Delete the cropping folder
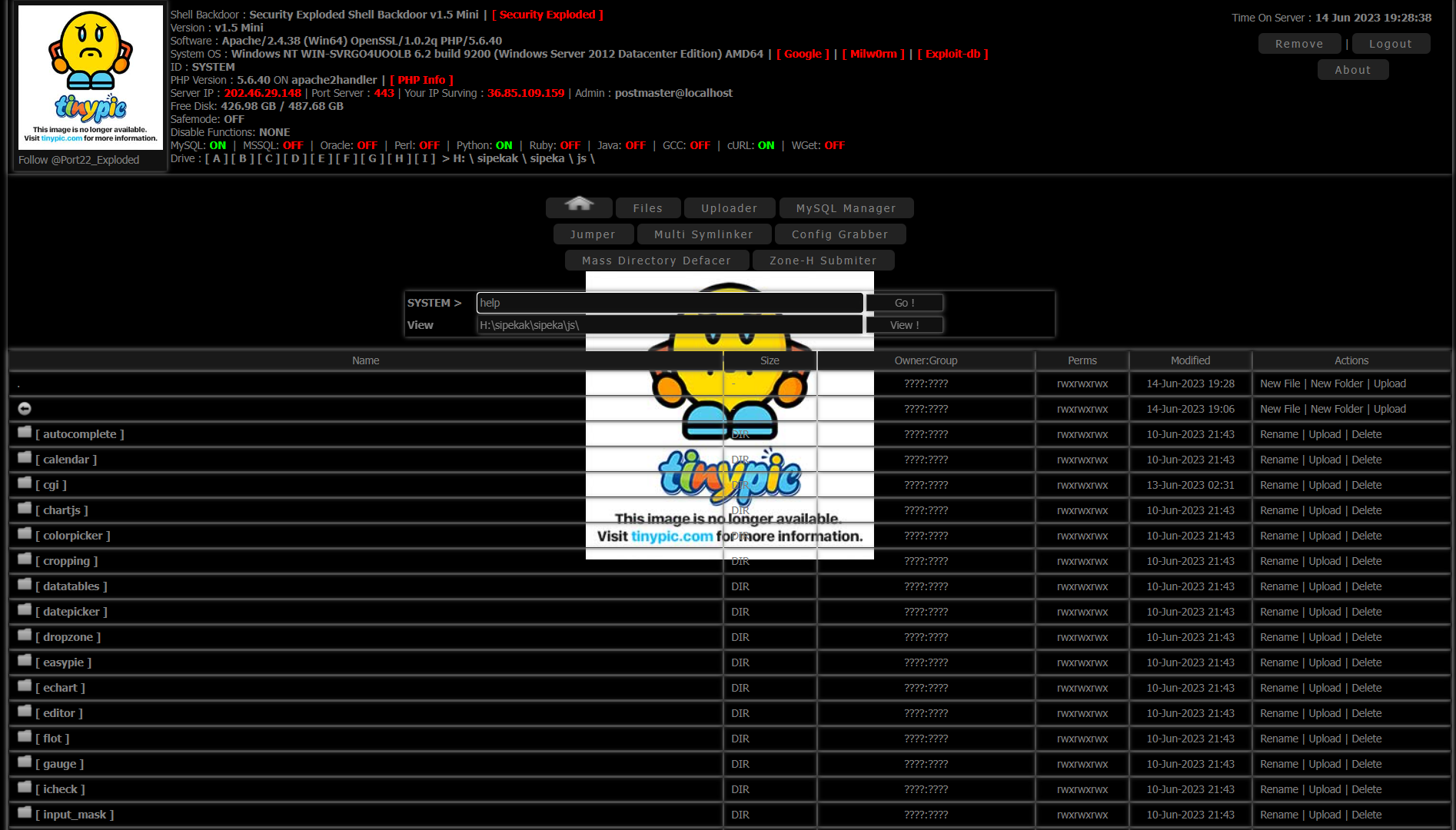Screen dimensions: 1456x830 (1367, 561)
